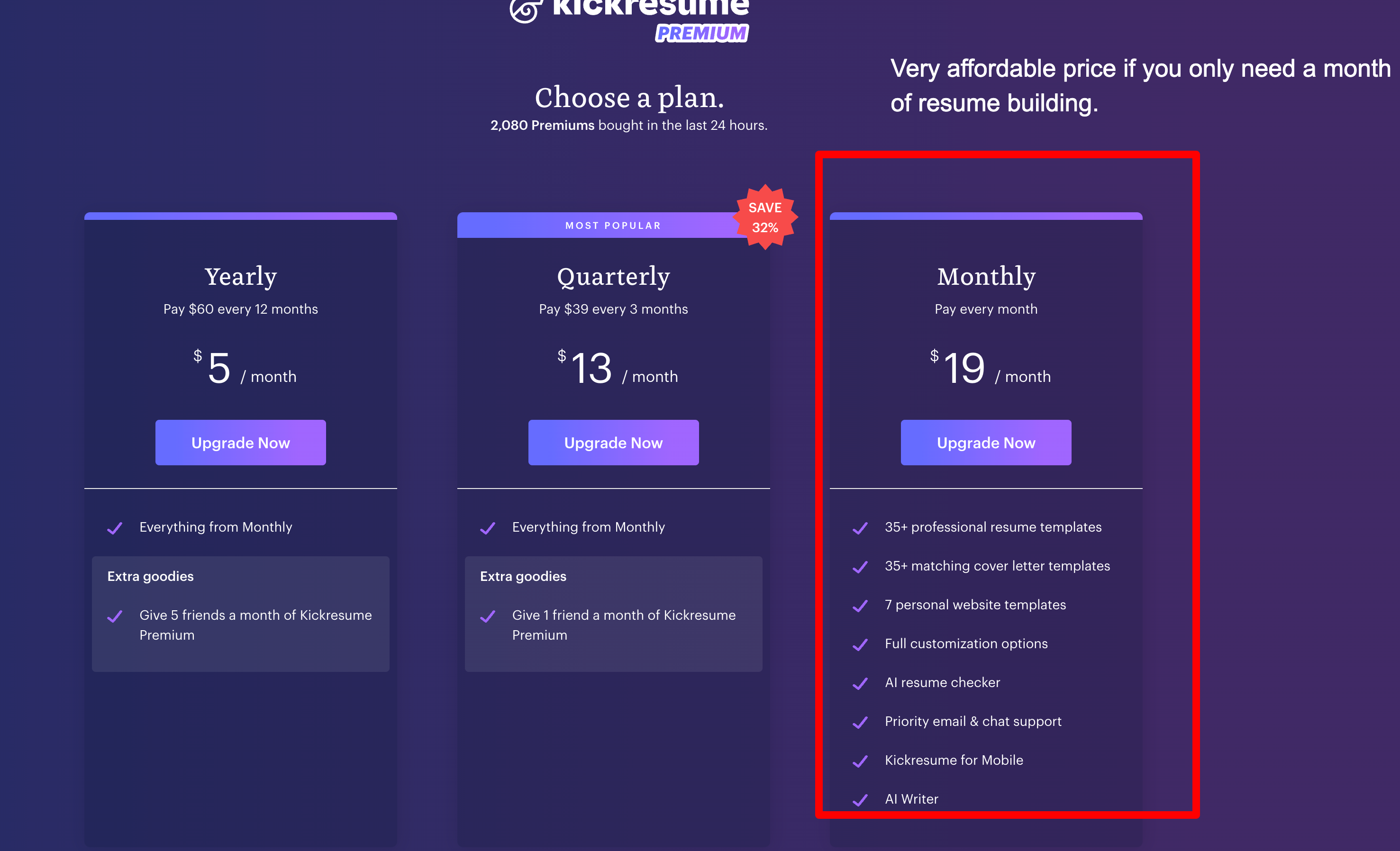Click the Full customization options feature
The height and width of the screenshot is (851, 1400).
pyautogui.click(x=966, y=643)
